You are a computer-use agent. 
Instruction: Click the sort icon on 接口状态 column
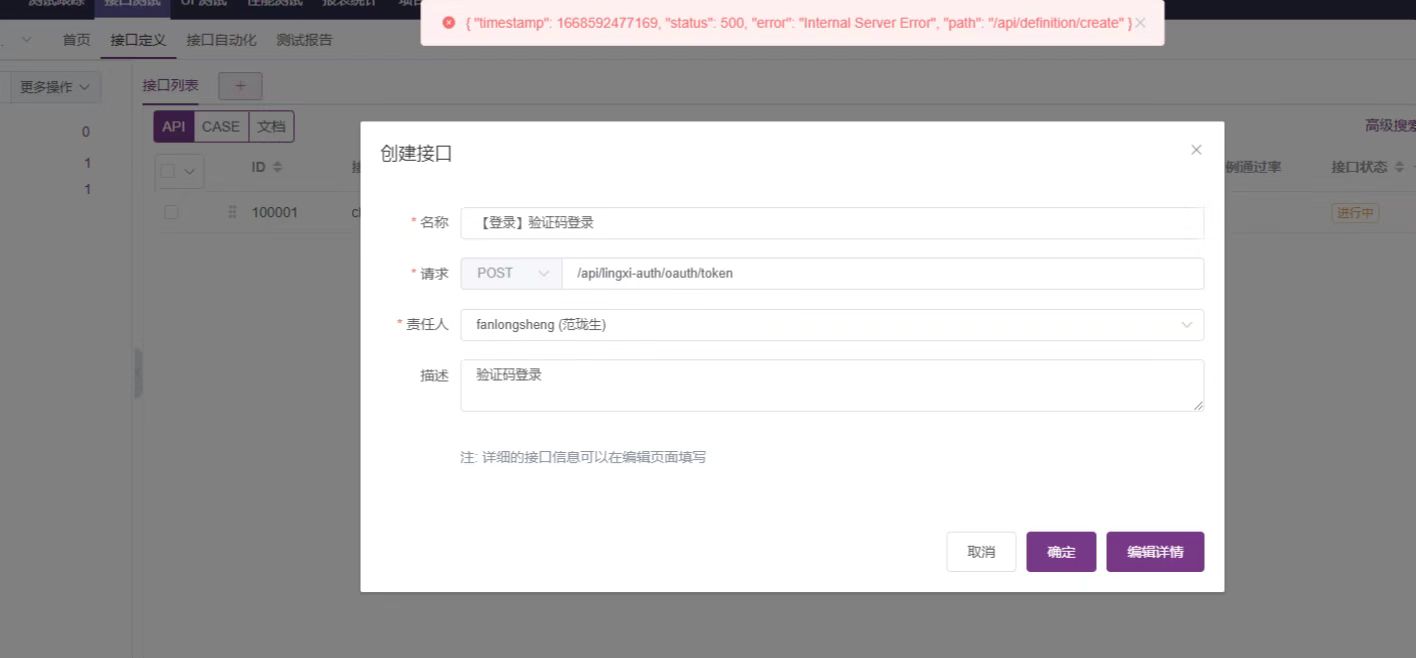point(1400,167)
